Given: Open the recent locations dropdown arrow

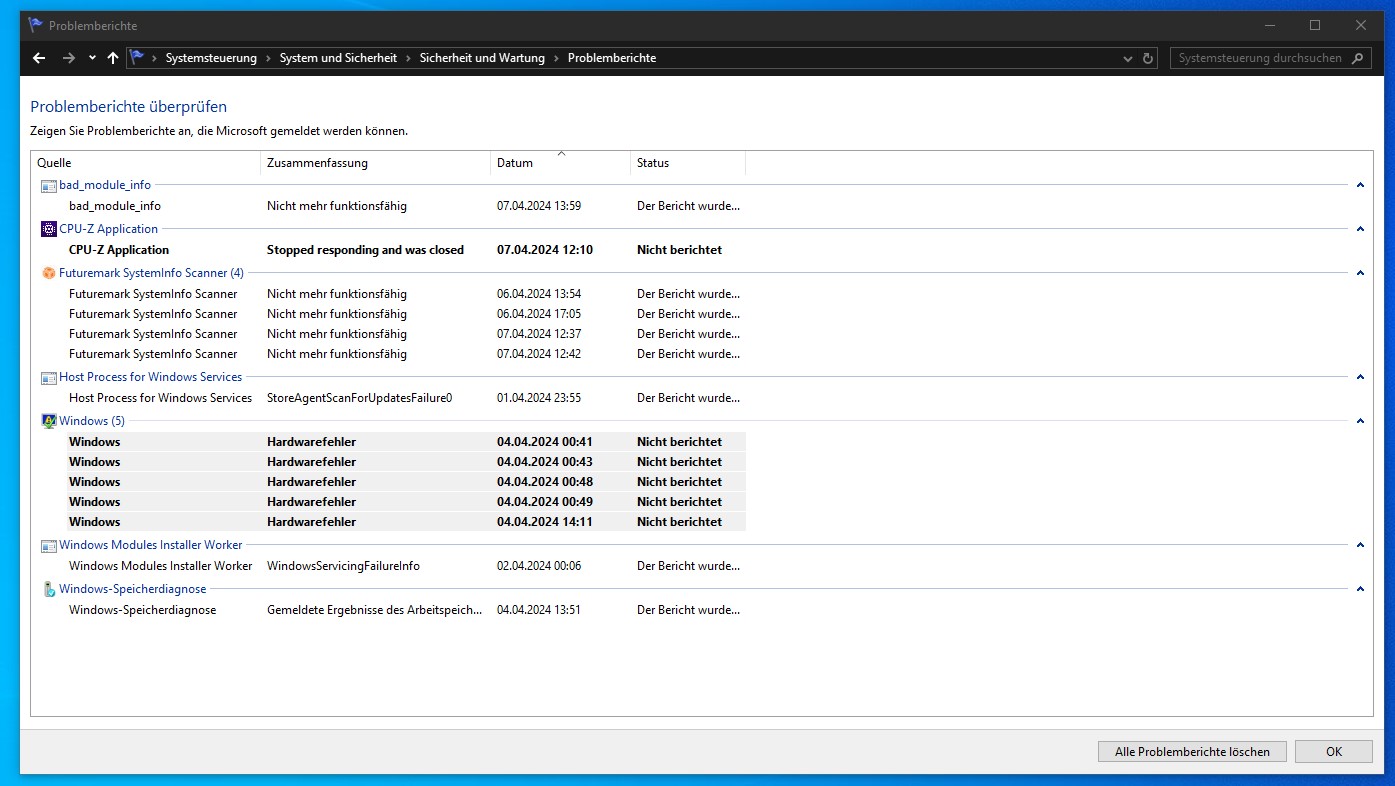Looking at the screenshot, I should (92, 58).
